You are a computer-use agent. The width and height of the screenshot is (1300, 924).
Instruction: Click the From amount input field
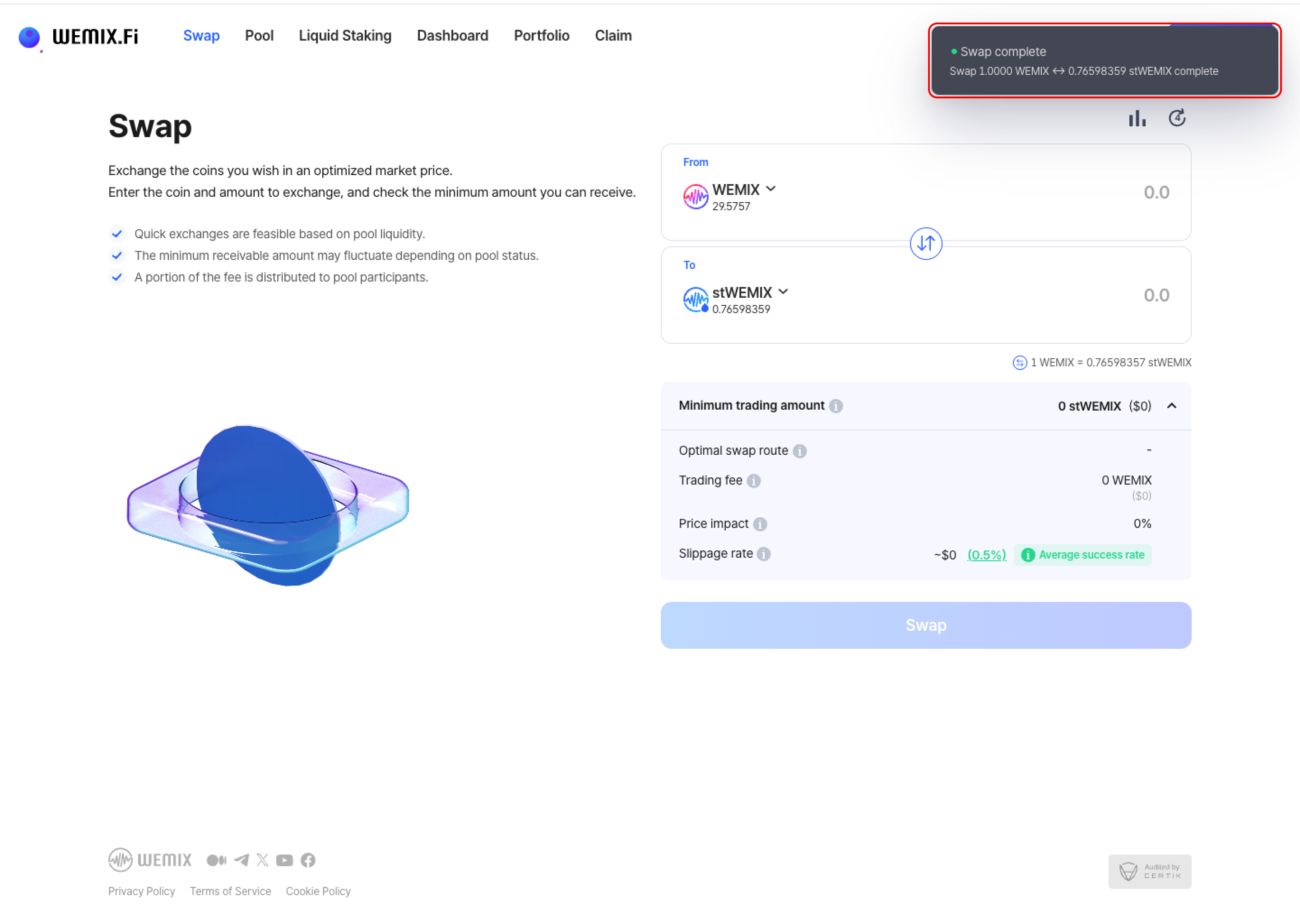coord(1082,192)
